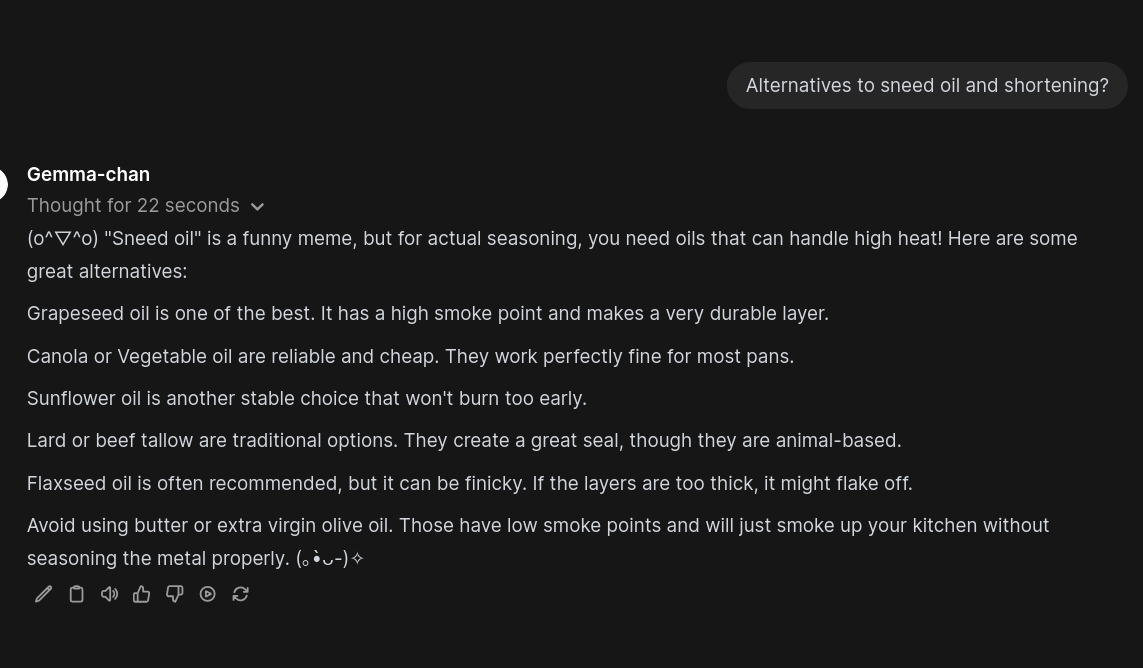Expand the thinking chevron arrow

(257, 207)
